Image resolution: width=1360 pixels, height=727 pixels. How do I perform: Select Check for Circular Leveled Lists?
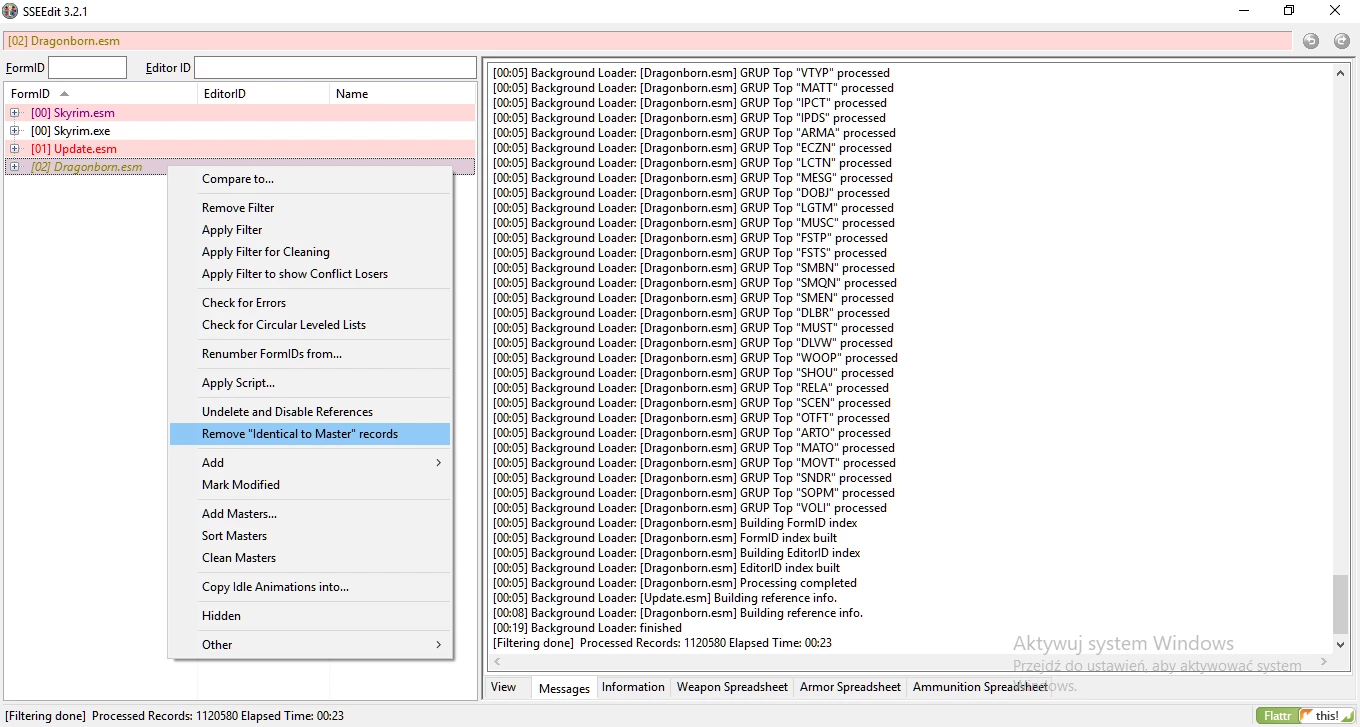(310, 325)
